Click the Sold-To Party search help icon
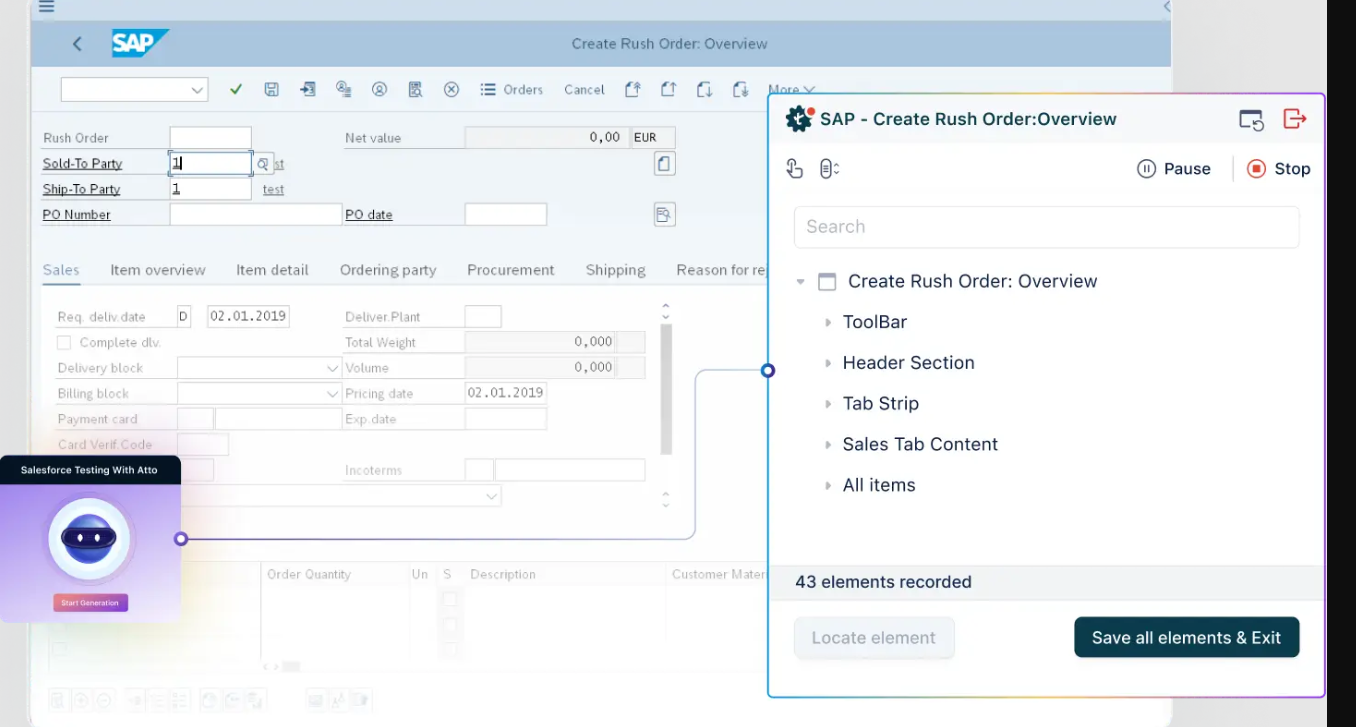This screenshot has width=1356, height=727. [262, 163]
